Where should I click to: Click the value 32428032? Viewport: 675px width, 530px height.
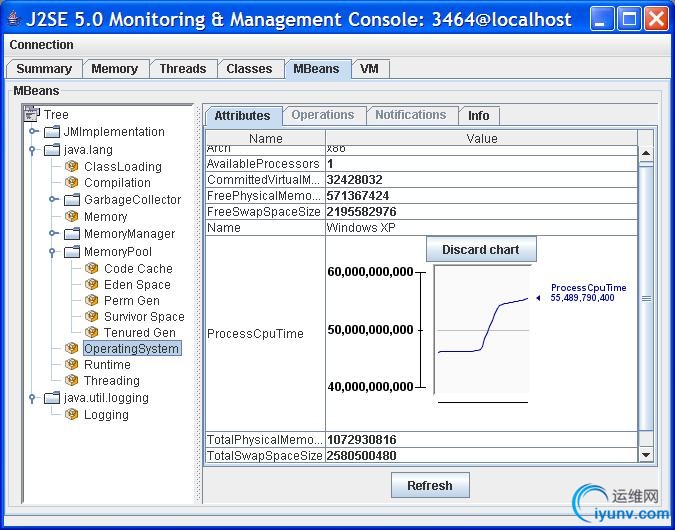coord(355,180)
